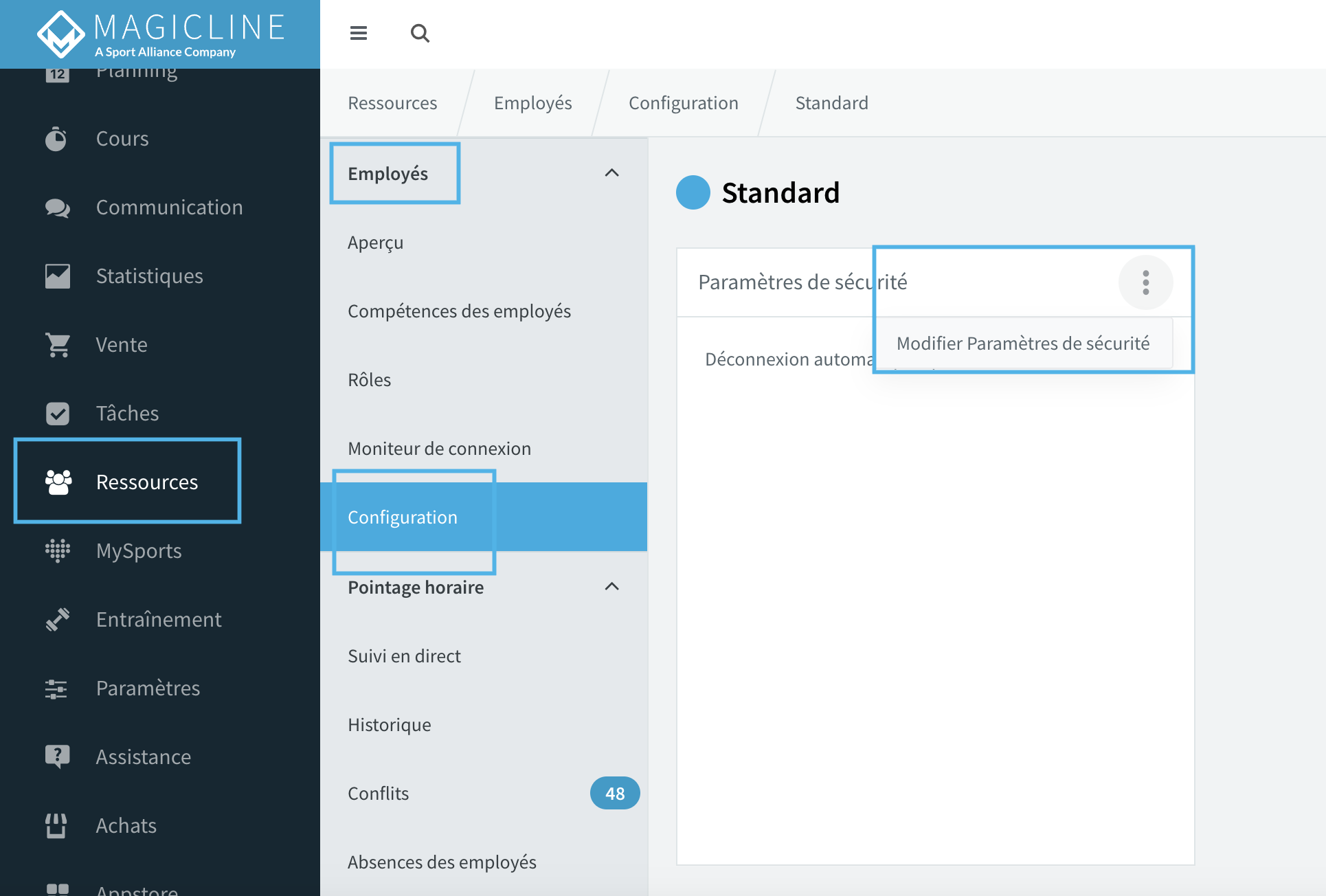
Task: Click the Employés breadcrumb link
Action: [x=533, y=103]
